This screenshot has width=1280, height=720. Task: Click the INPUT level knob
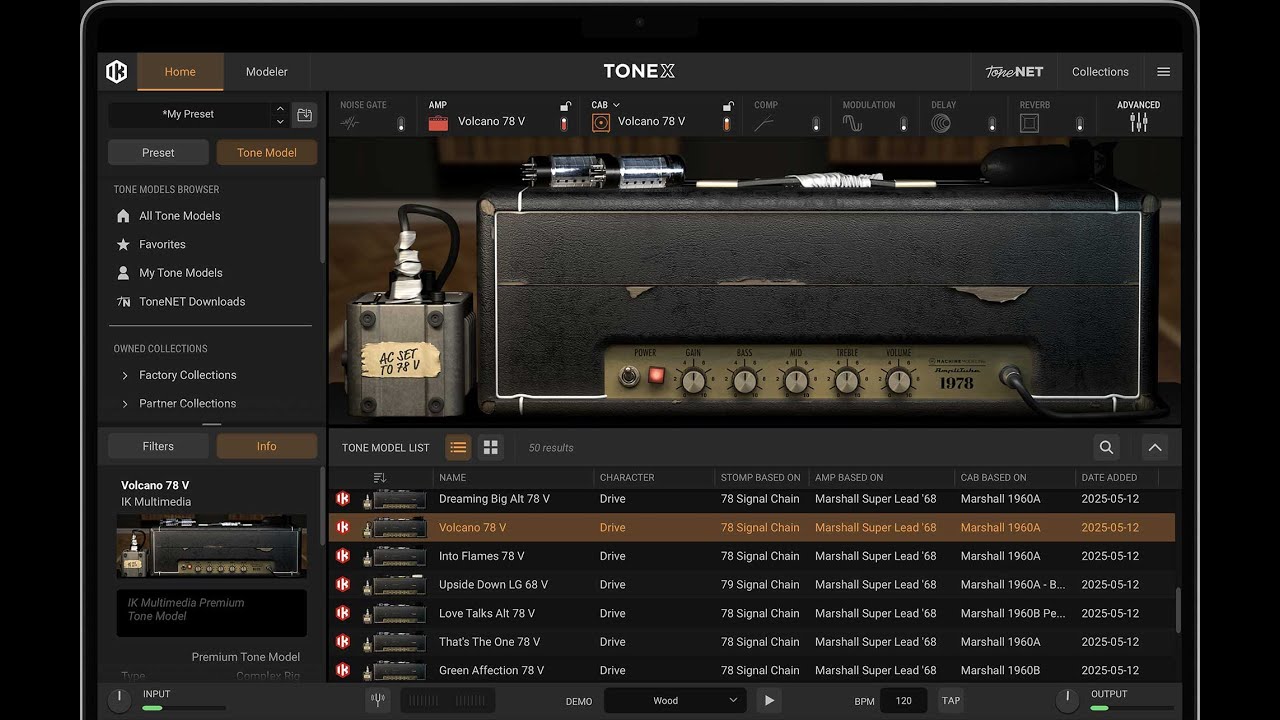click(119, 700)
